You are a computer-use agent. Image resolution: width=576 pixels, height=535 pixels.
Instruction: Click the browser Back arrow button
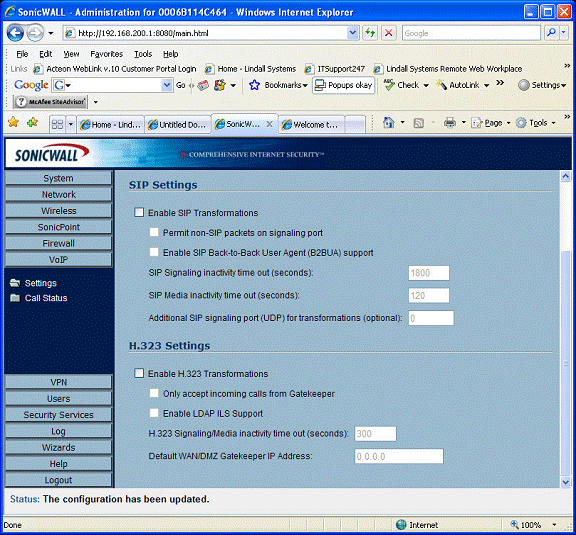(x=15, y=33)
